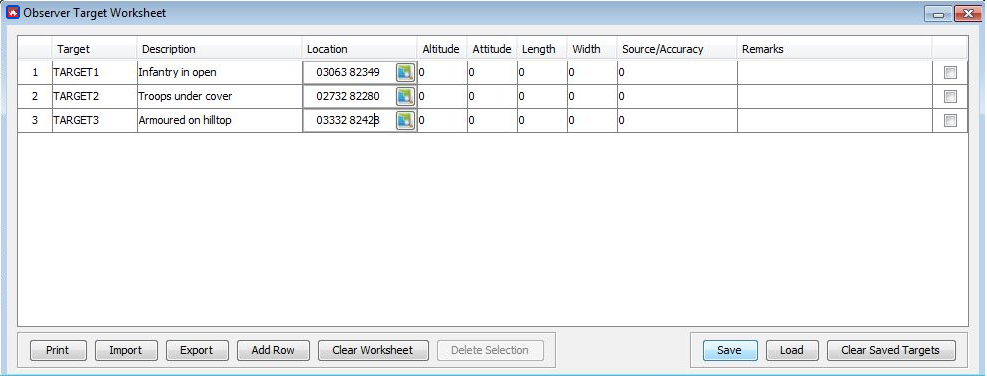Click the Load button

click(x=792, y=350)
